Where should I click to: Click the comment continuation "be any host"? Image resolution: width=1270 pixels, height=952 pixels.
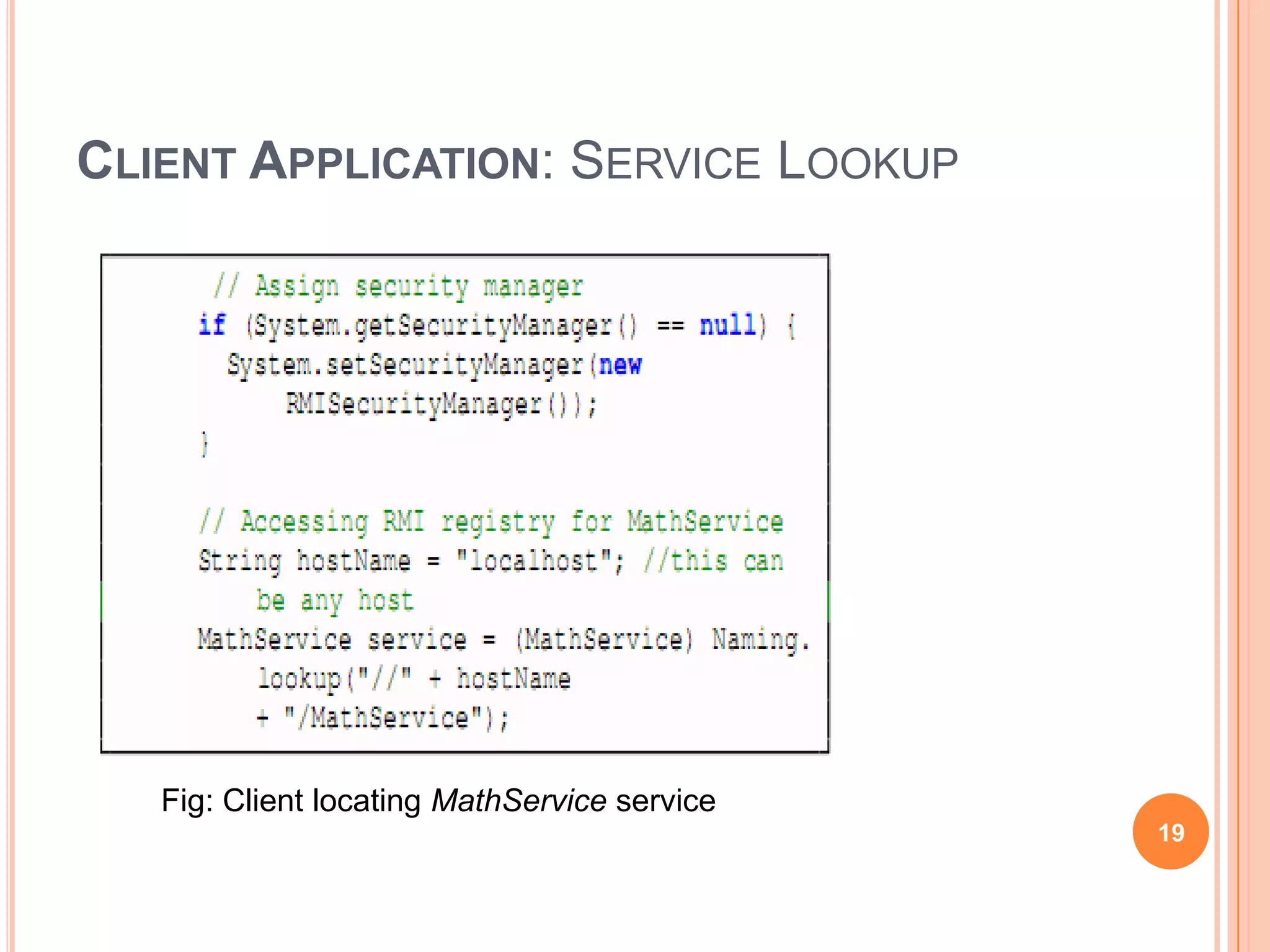tap(335, 601)
